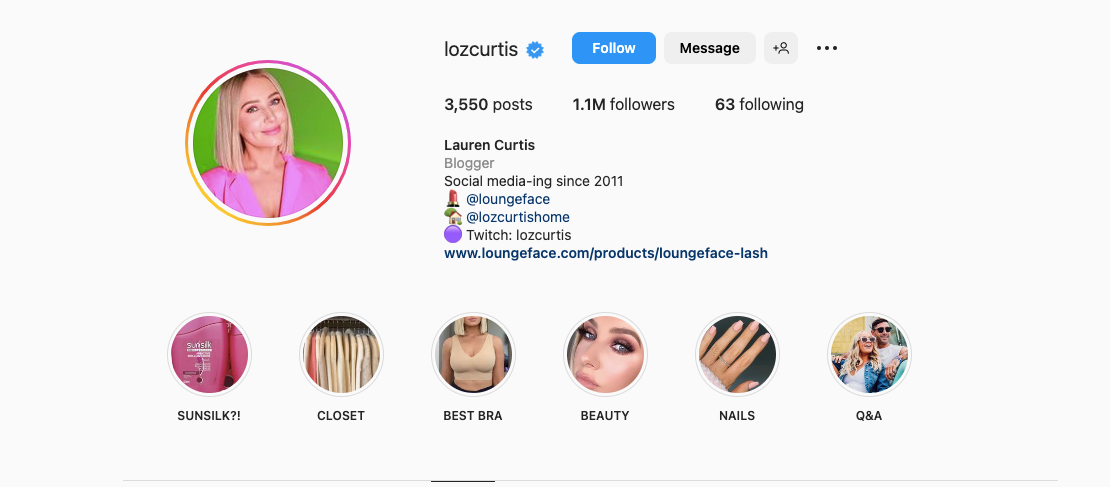Viewport: 1110px width, 487px height.
Task: View the BEST BRA highlight
Action: tap(473, 355)
